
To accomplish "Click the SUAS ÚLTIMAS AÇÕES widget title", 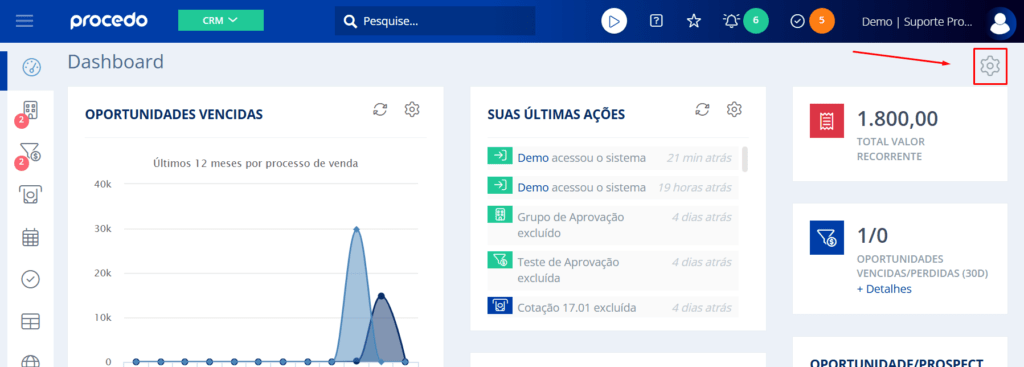I will point(556,114).
